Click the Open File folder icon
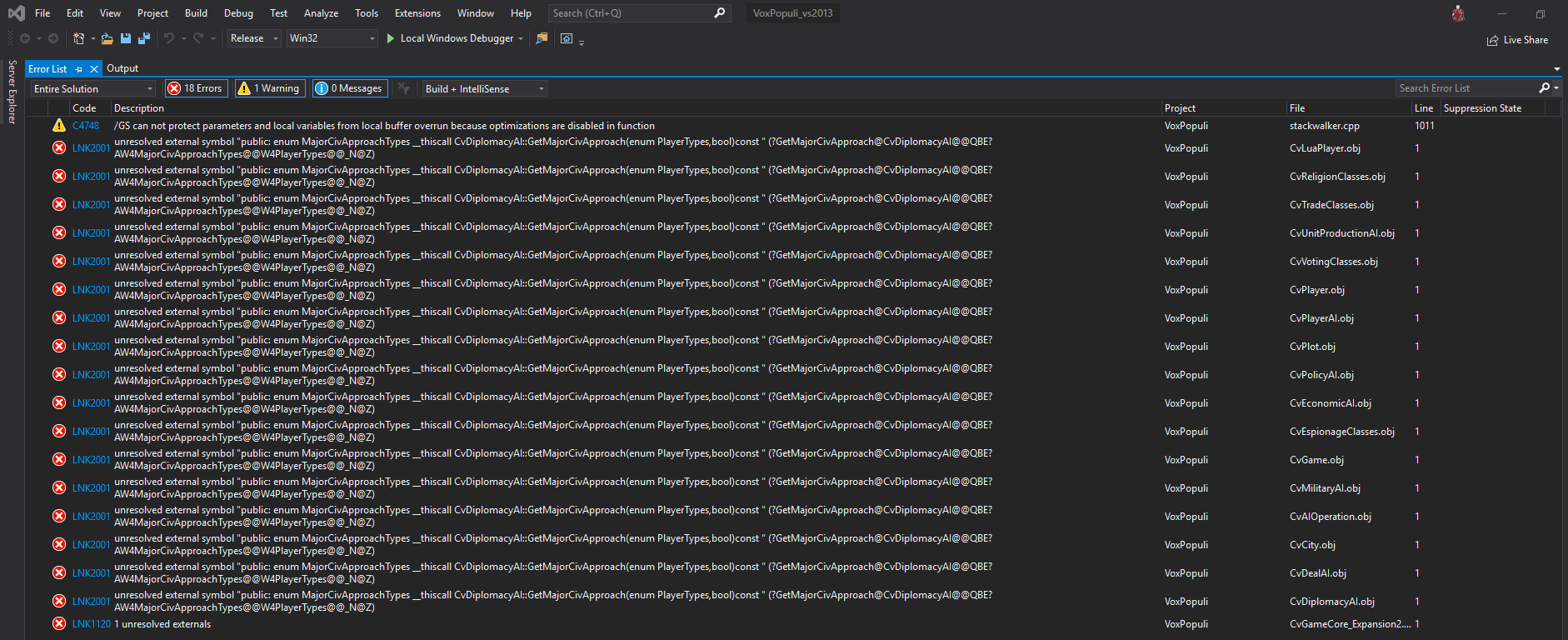This screenshot has width=1568, height=640. point(107,38)
